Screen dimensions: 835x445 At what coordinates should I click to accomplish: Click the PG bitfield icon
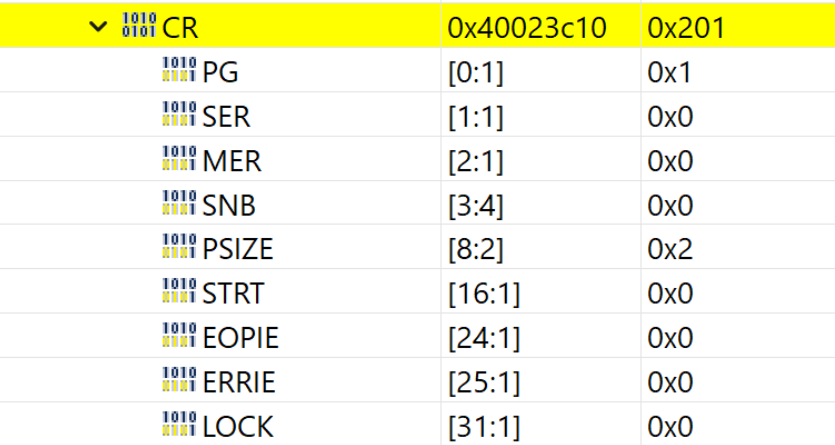click(x=179, y=72)
